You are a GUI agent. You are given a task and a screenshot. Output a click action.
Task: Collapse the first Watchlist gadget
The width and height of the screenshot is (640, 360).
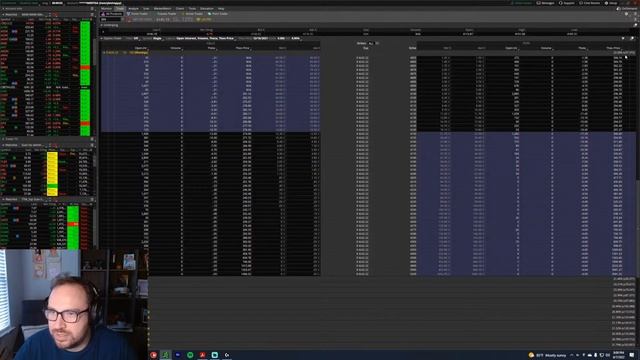point(3,14)
